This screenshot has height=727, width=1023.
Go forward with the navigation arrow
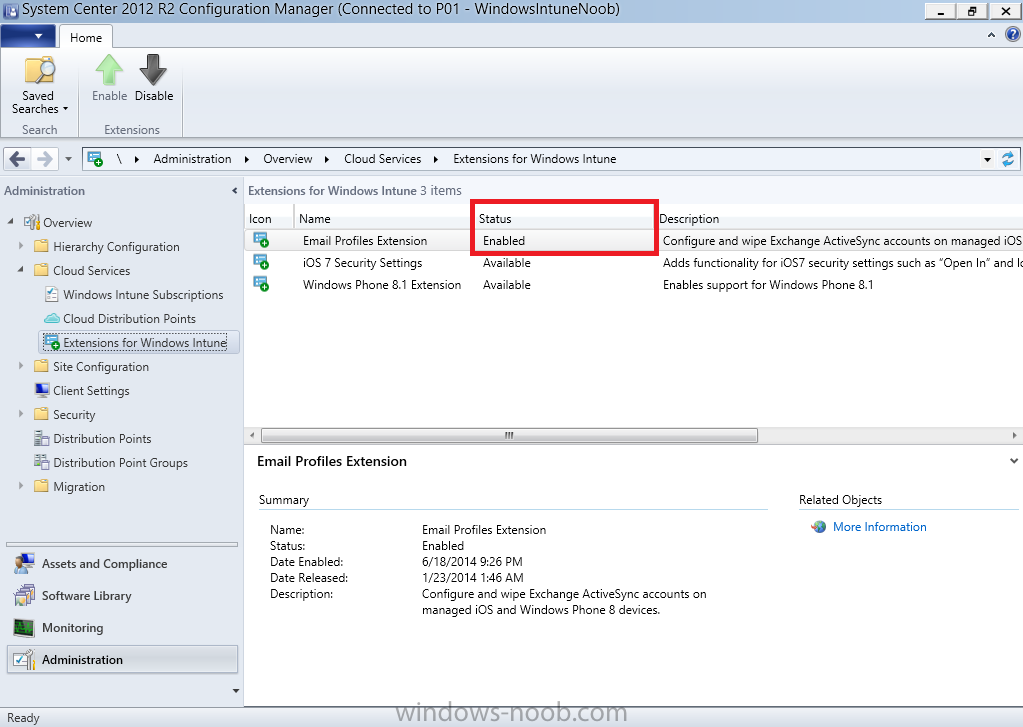pyautogui.click(x=44, y=159)
